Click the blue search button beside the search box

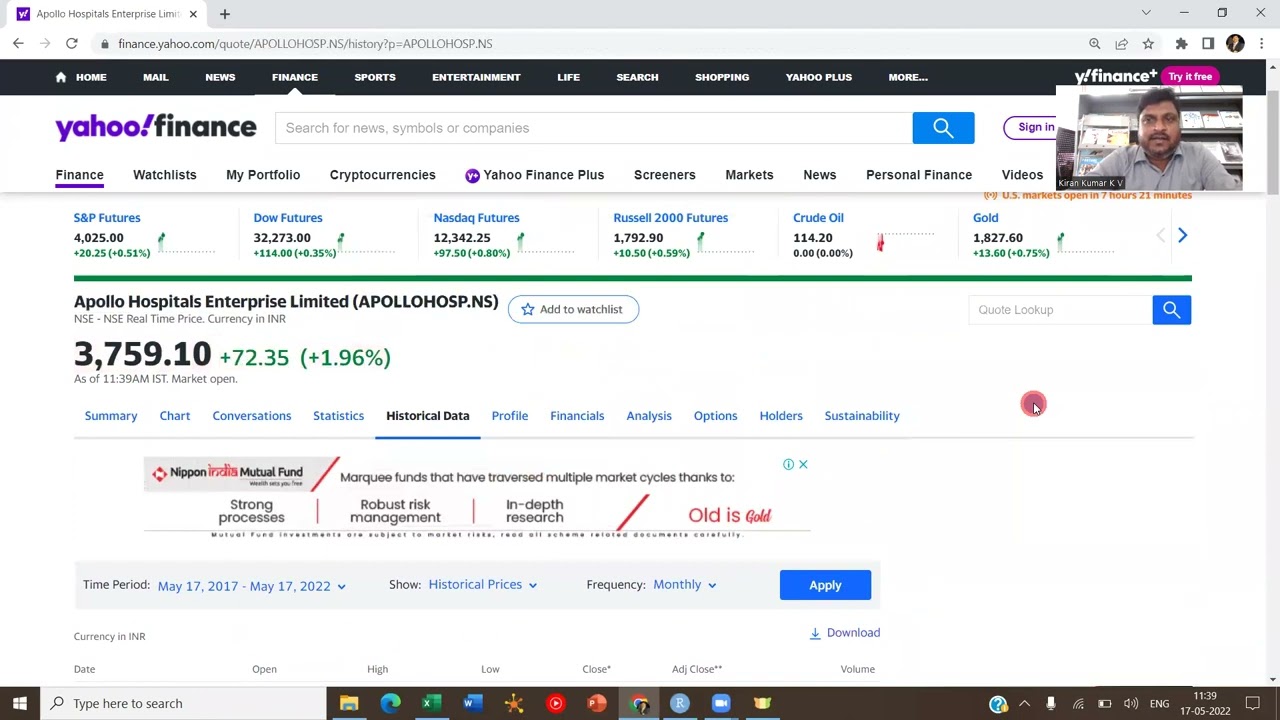click(x=943, y=128)
